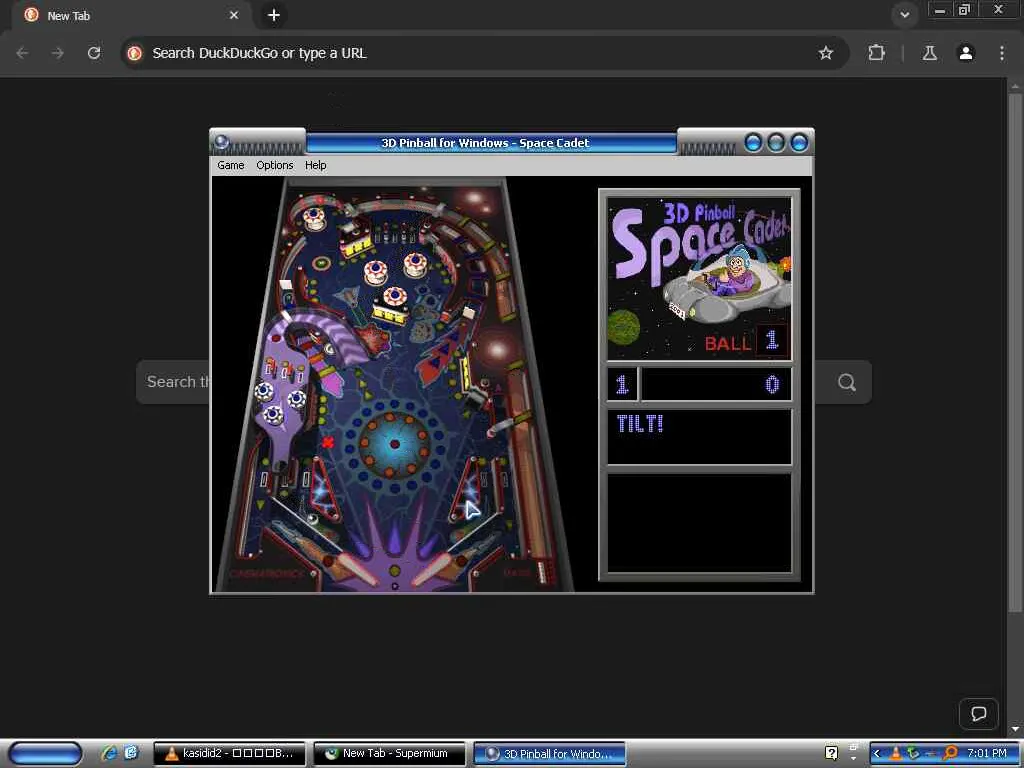Click the scrollbar down arrow

(1015, 728)
